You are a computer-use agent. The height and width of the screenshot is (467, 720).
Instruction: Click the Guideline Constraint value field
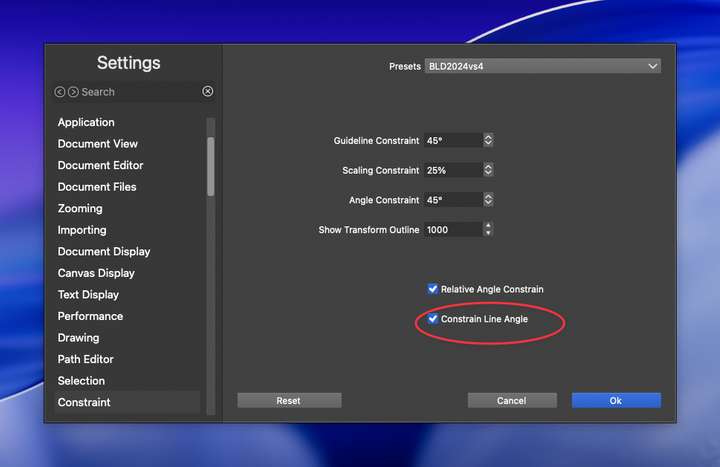coord(452,141)
